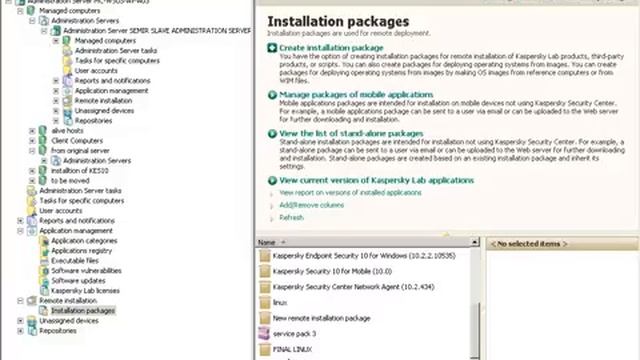Select New remote installation package row
Viewport: 640px width, 360px height.
click(x=322, y=318)
